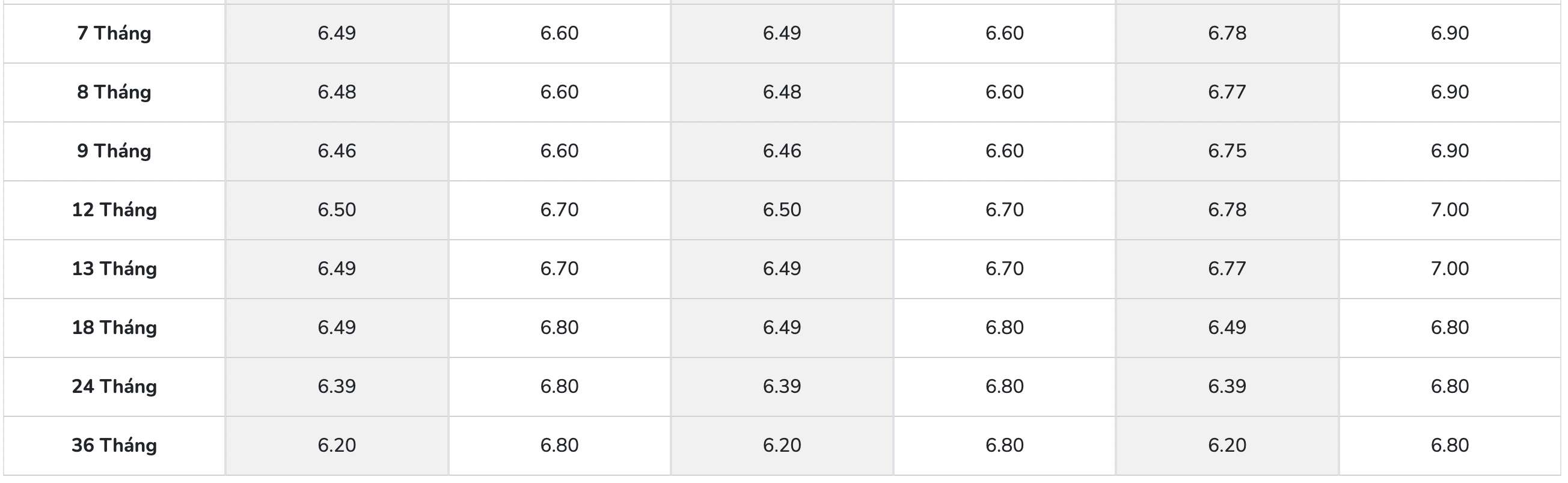
Task: Click 6.77 in the 8 Tháng row
Action: 1227,92
